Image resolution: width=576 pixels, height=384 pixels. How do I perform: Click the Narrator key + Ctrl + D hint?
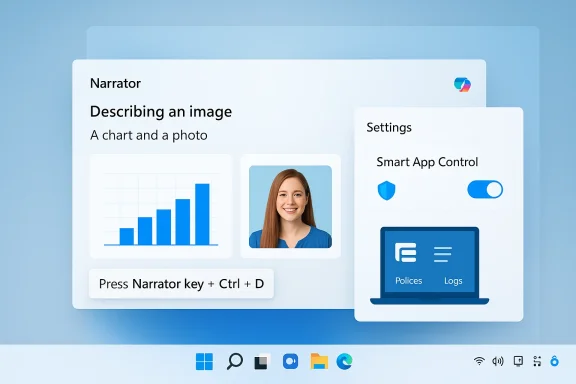[x=181, y=284]
